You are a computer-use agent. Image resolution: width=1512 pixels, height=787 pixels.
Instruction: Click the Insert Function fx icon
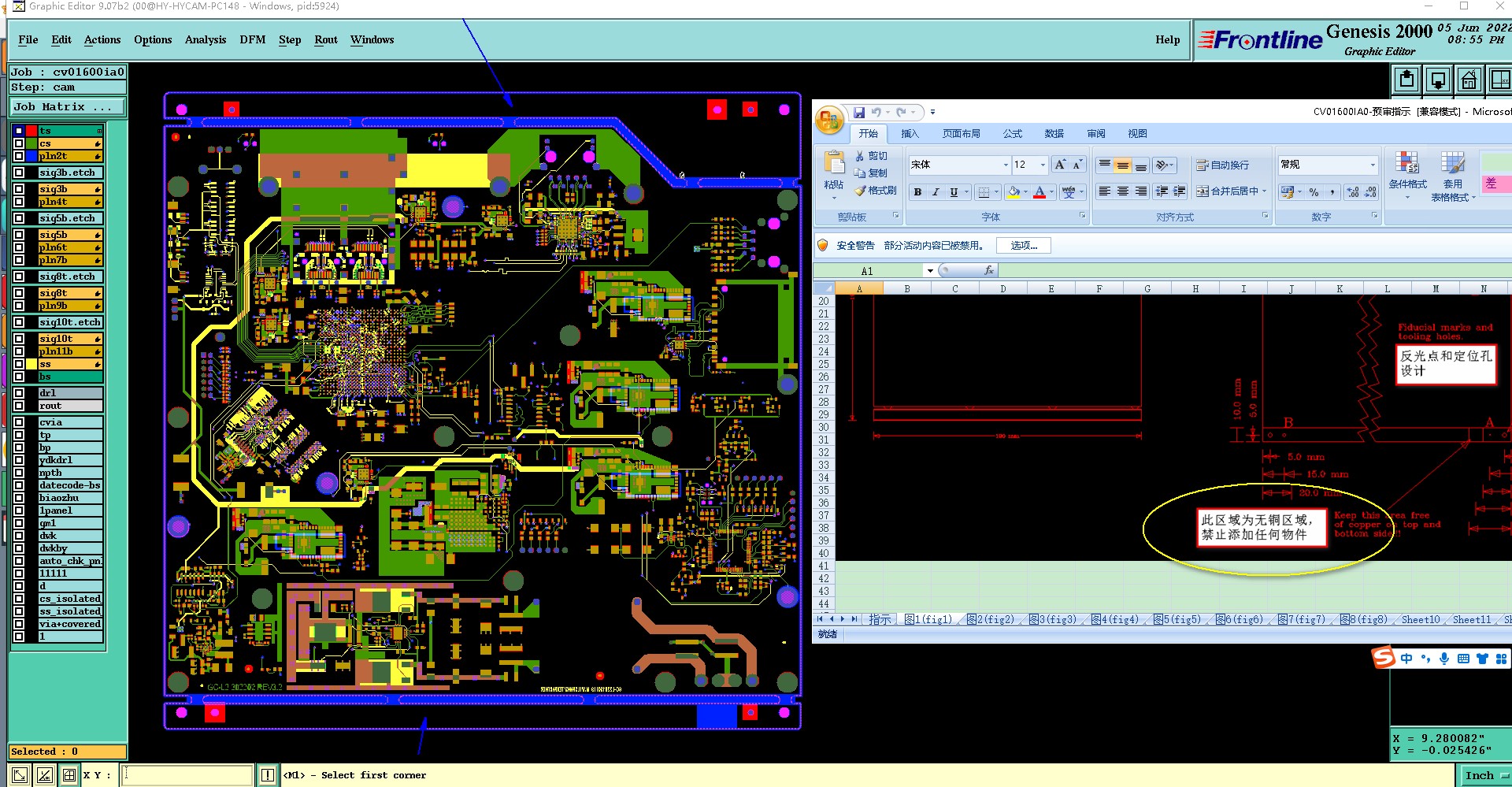tap(989, 271)
